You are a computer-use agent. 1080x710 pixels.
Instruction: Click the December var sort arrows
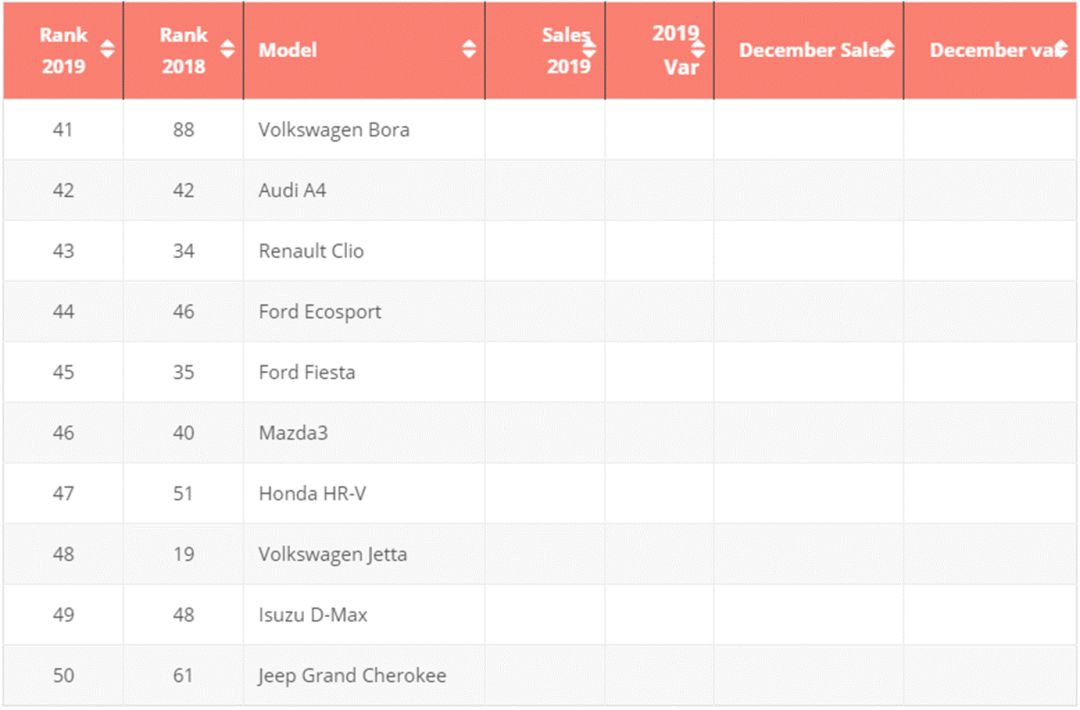tap(1060, 49)
